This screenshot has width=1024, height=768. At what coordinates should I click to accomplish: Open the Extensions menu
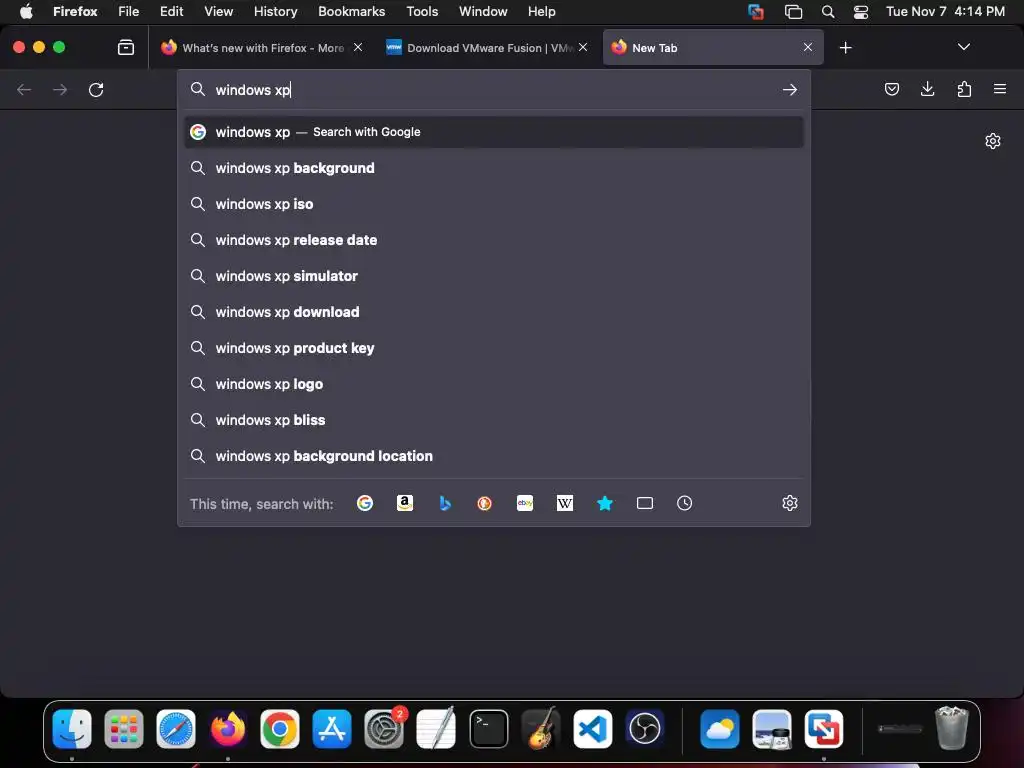point(964,89)
